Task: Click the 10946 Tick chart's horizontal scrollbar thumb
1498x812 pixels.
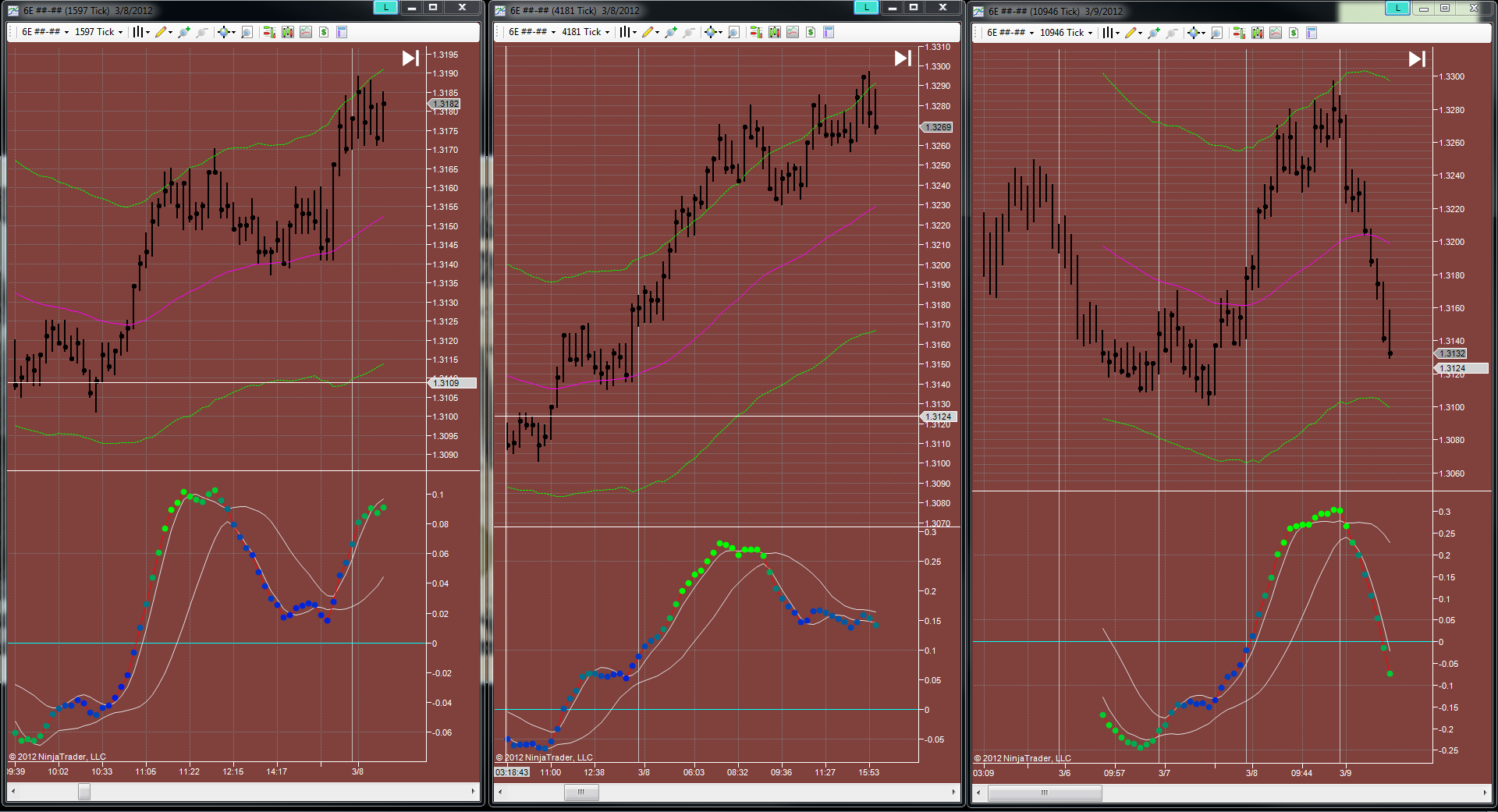Action: pyautogui.click(x=1045, y=793)
